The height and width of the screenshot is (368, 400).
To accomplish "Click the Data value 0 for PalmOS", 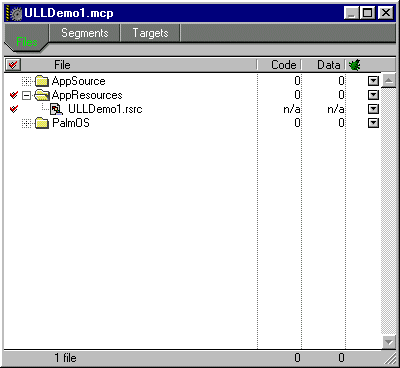I will coord(341,123).
